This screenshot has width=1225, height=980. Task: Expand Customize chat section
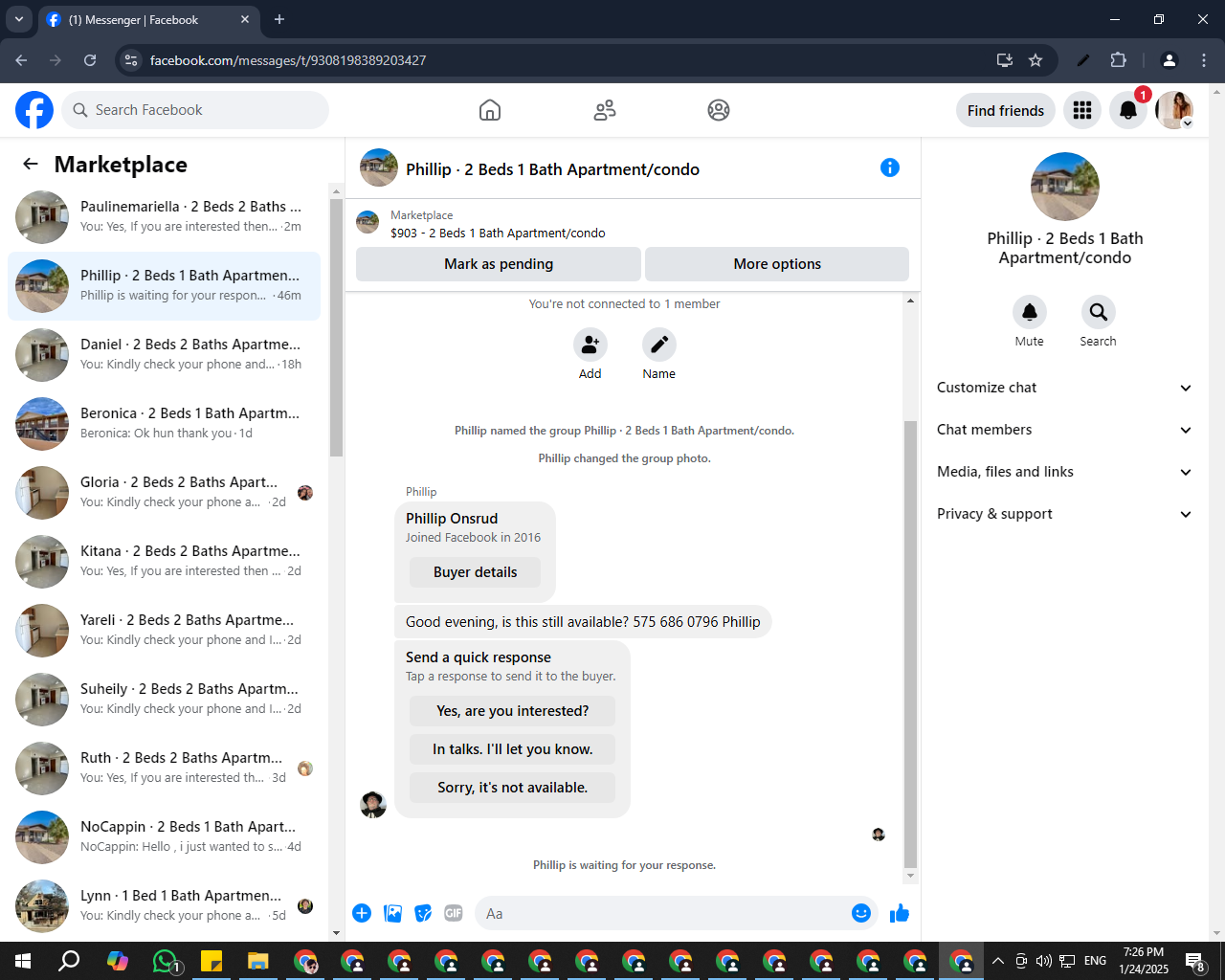tap(1064, 388)
